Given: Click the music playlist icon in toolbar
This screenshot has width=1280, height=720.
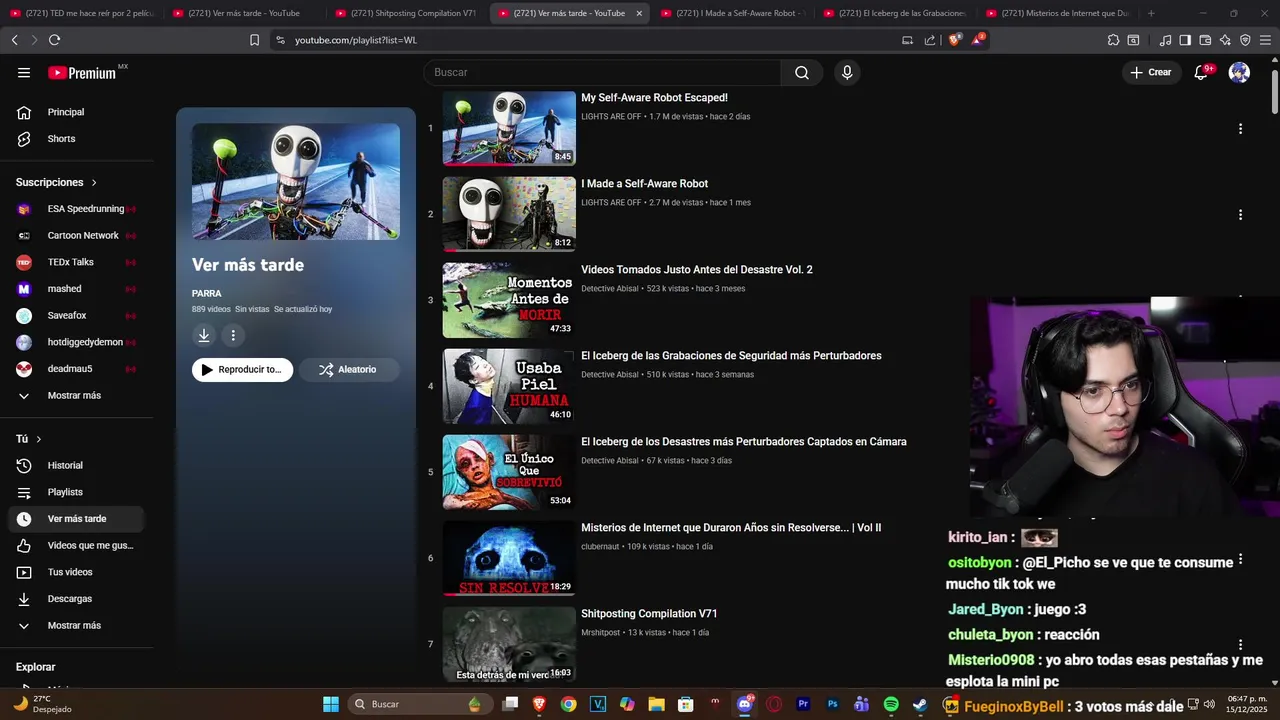Looking at the screenshot, I should (x=1165, y=40).
